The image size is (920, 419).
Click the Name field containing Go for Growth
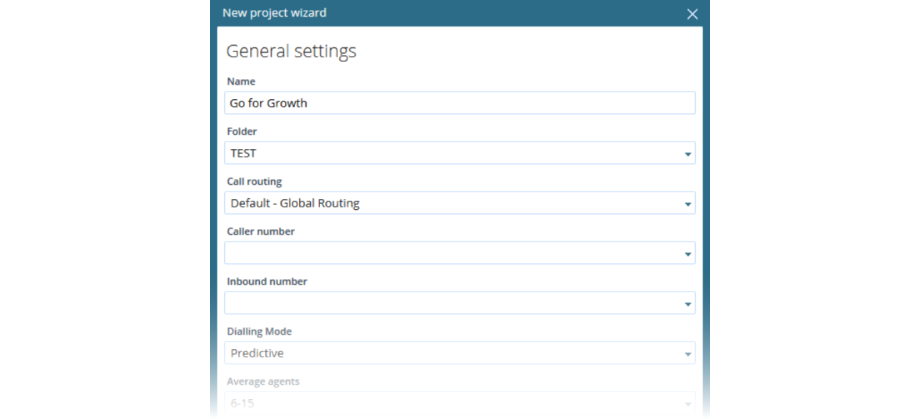click(x=460, y=103)
